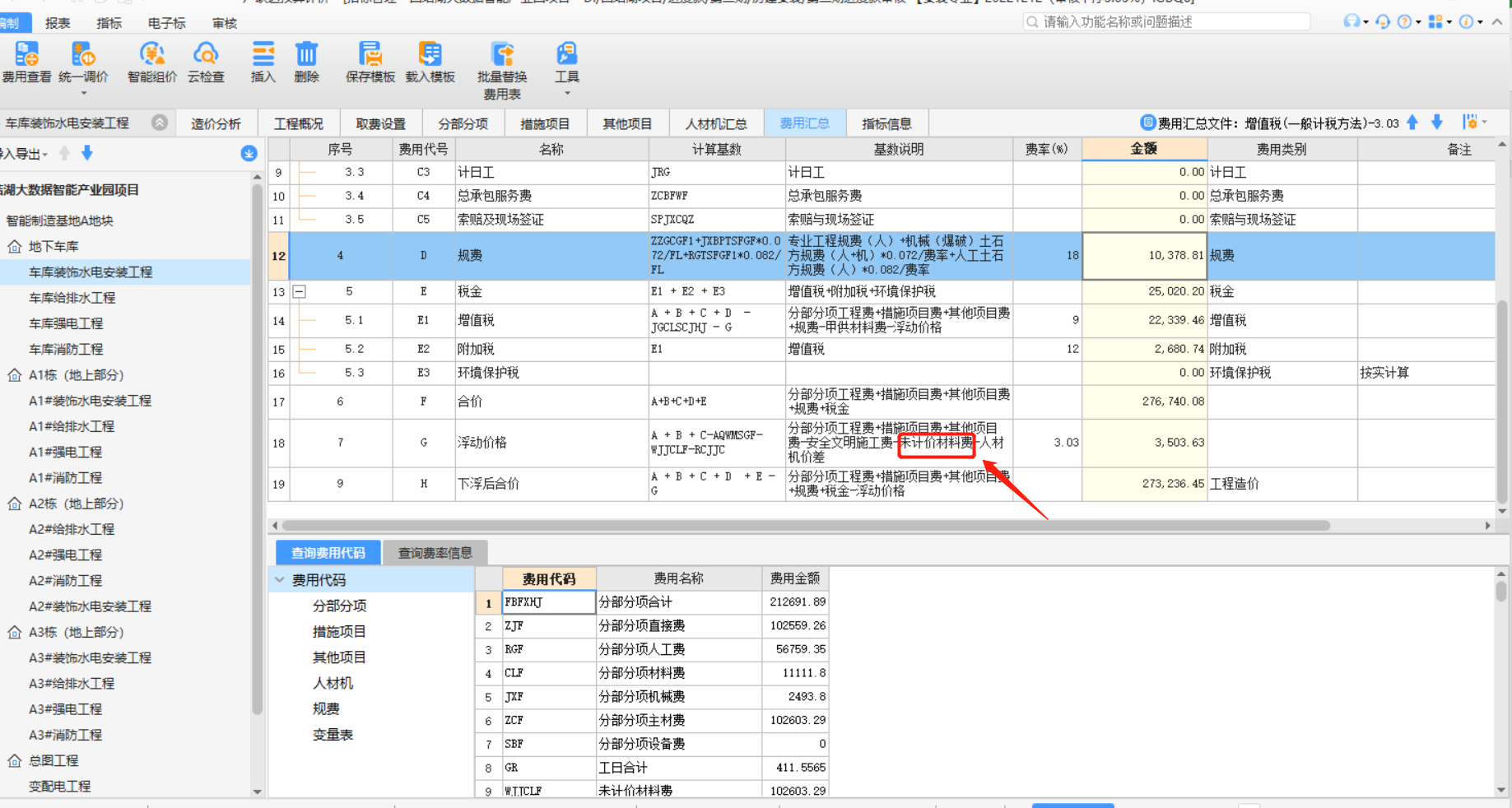This screenshot has height=808, width=1512.
Task: Select A1#装饰水电安装工程 tree item
Action: click(x=90, y=401)
